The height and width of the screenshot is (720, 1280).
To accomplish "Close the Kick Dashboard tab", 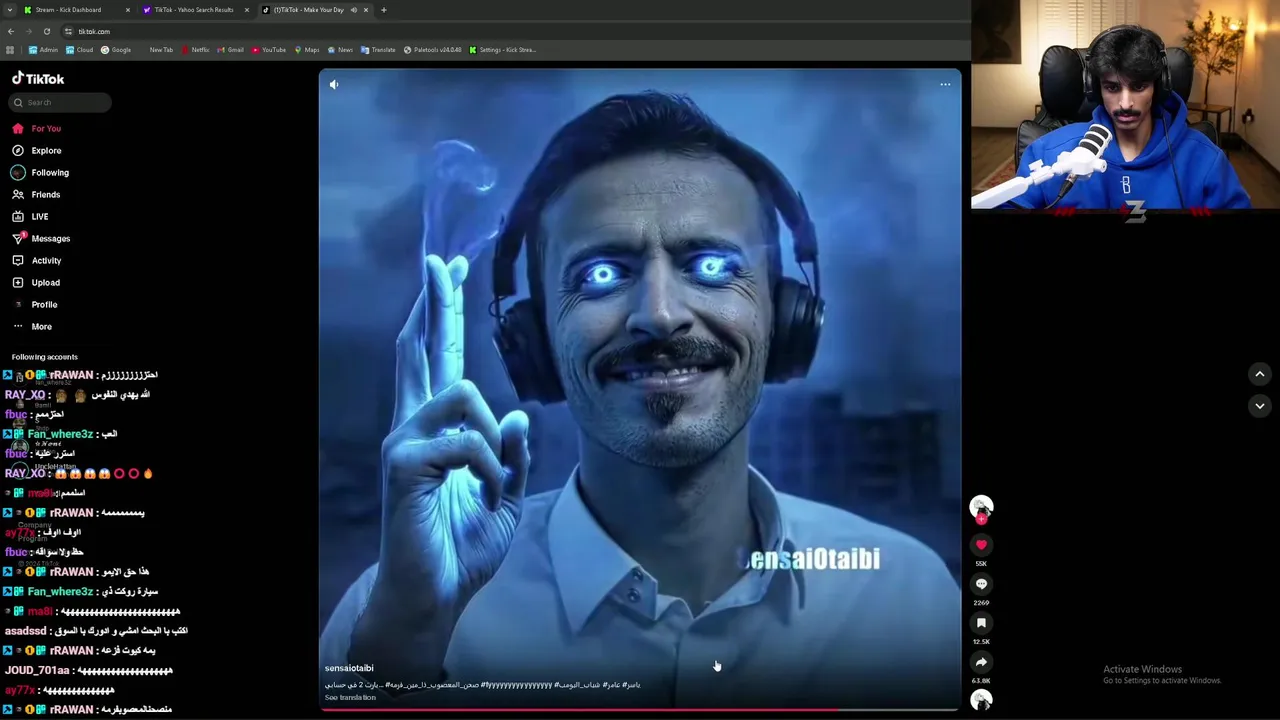I will (128, 10).
